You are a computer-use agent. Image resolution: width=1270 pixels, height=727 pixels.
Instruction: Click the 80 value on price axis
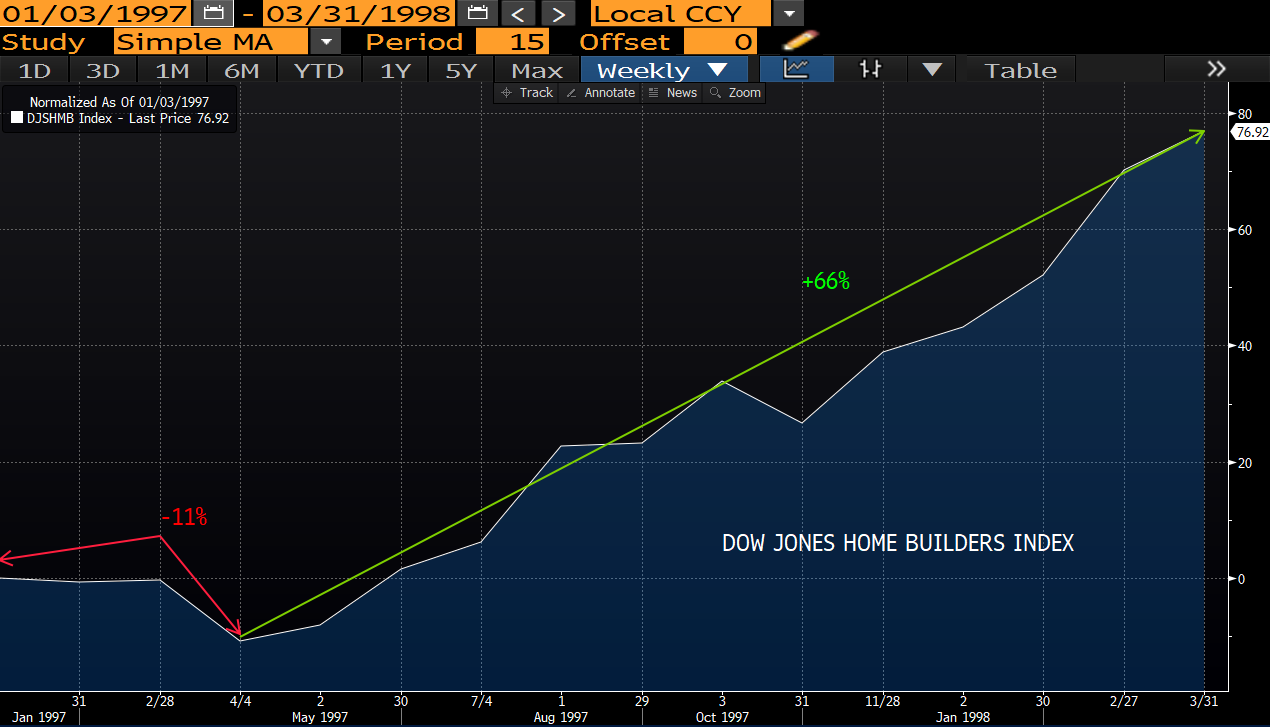tap(1246, 113)
